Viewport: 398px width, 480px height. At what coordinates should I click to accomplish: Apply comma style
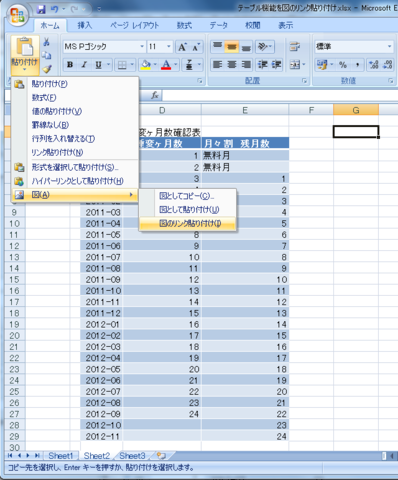pos(357,65)
